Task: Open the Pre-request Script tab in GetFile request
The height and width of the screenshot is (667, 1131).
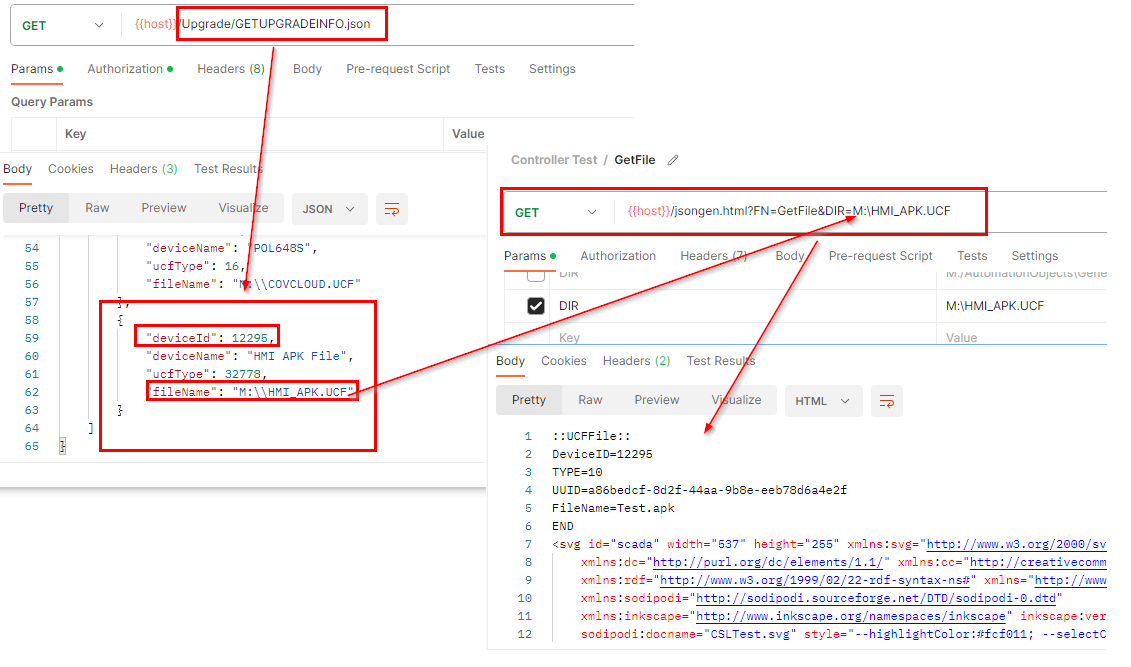Action: click(880, 256)
